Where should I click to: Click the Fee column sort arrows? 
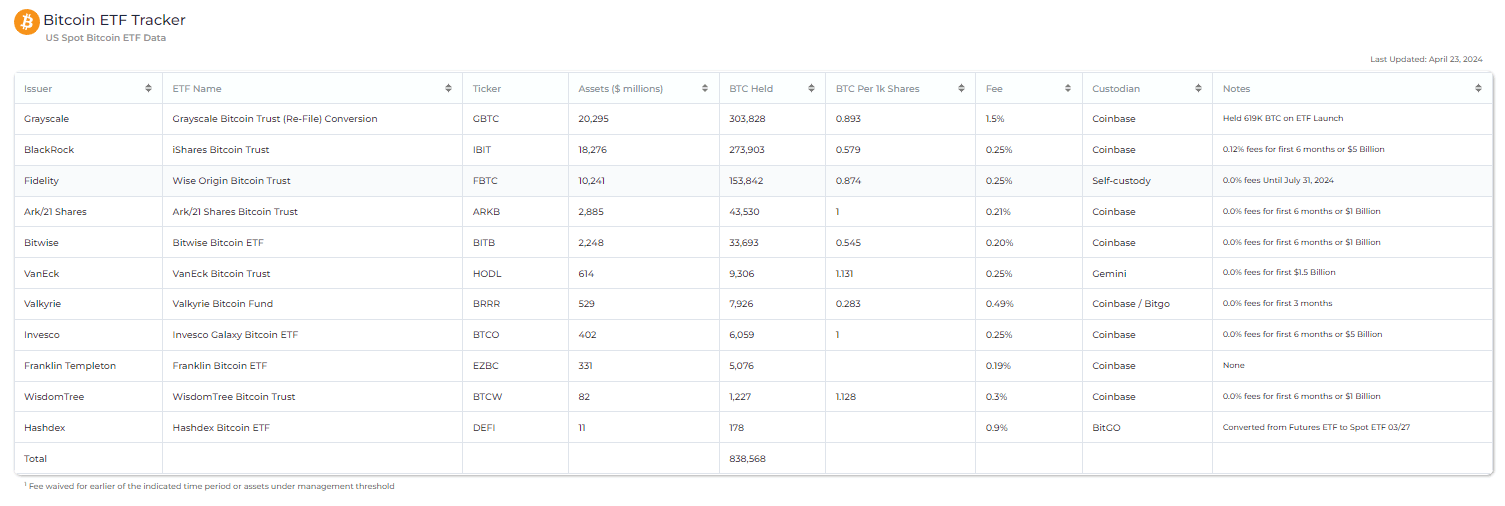pos(1068,89)
